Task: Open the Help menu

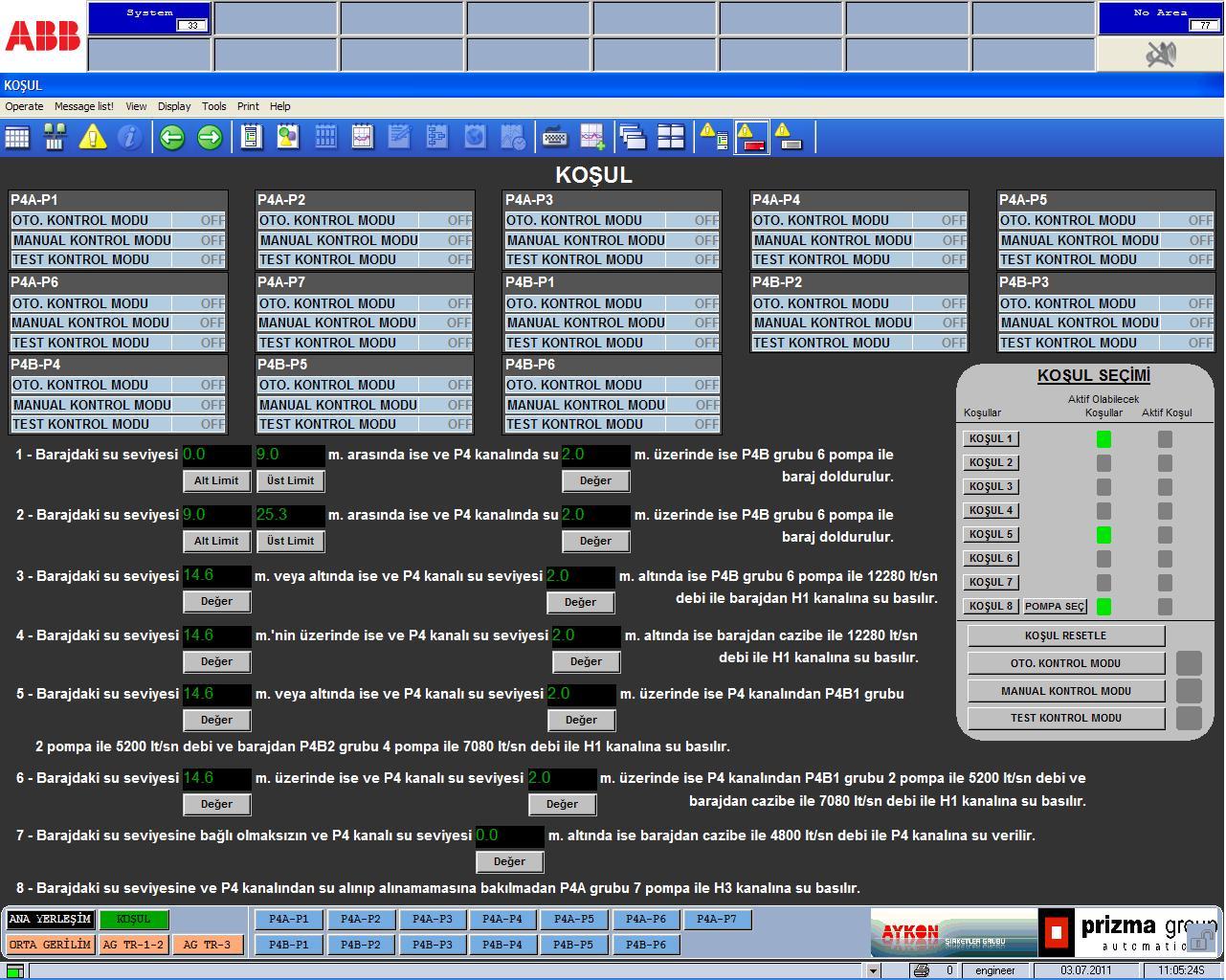Action: pyautogui.click(x=279, y=106)
